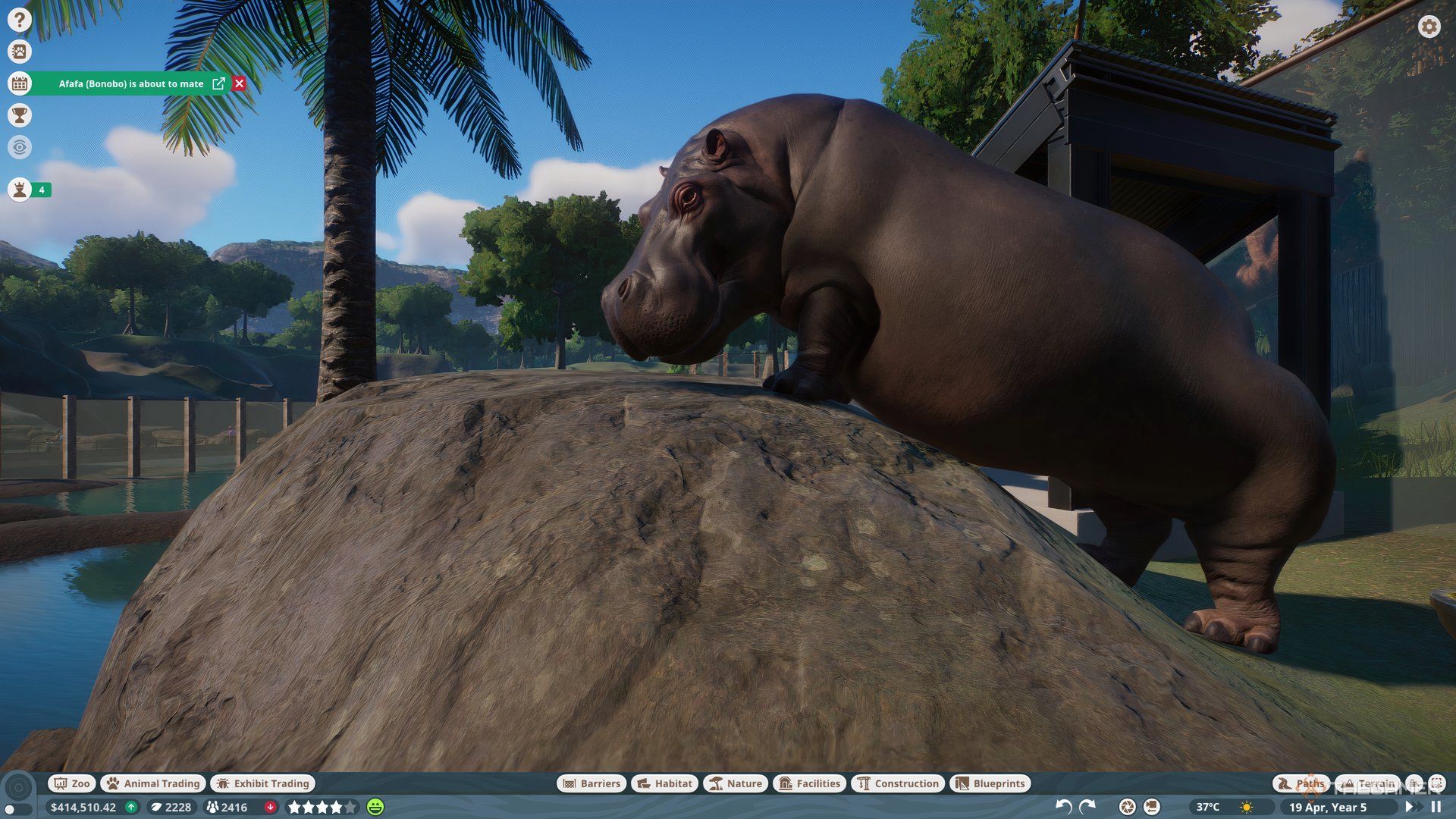Open the Facilities build tab
The height and width of the screenshot is (819, 1456).
[x=810, y=783]
